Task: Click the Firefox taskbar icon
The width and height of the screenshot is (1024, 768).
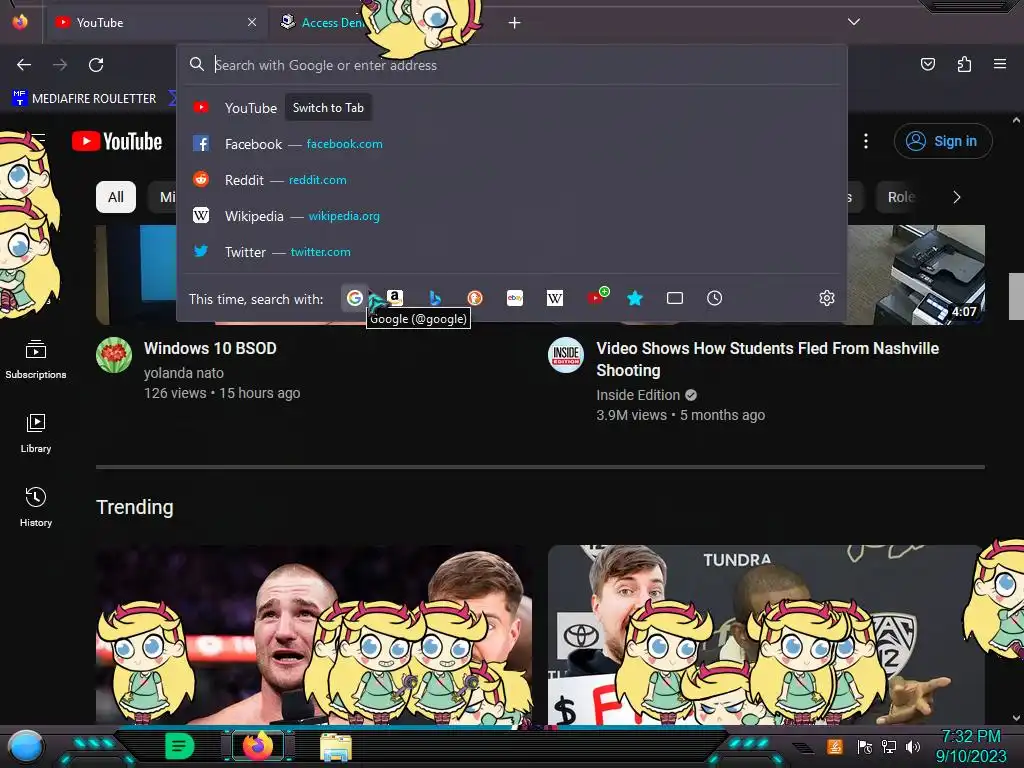Action: 258,746
